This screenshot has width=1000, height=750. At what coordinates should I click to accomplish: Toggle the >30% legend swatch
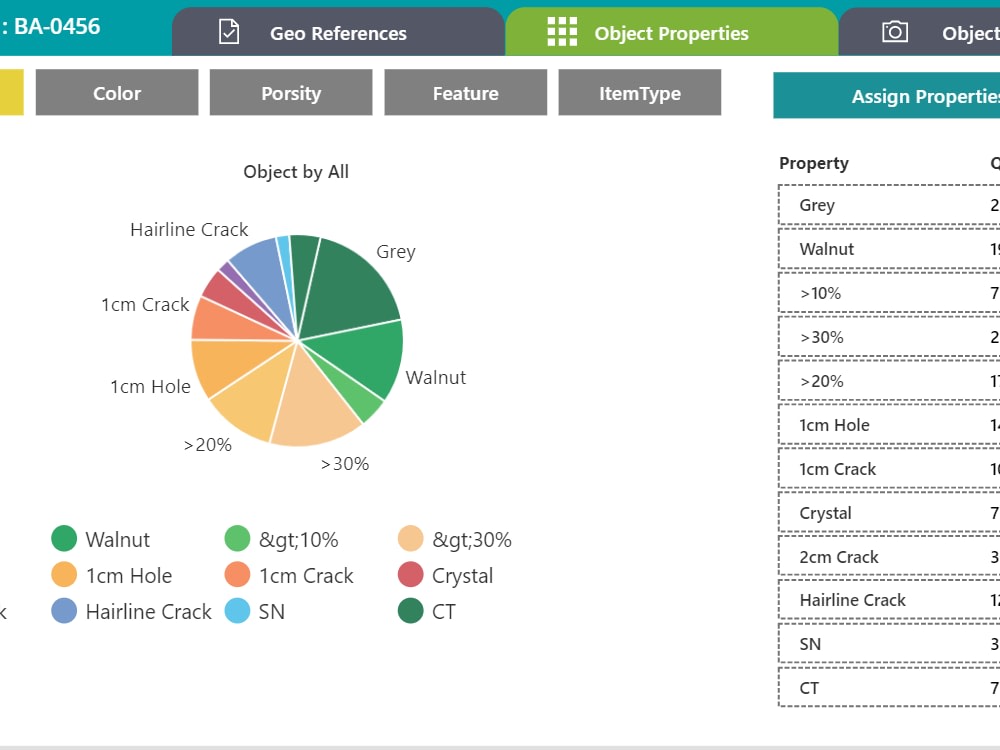point(411,538)
